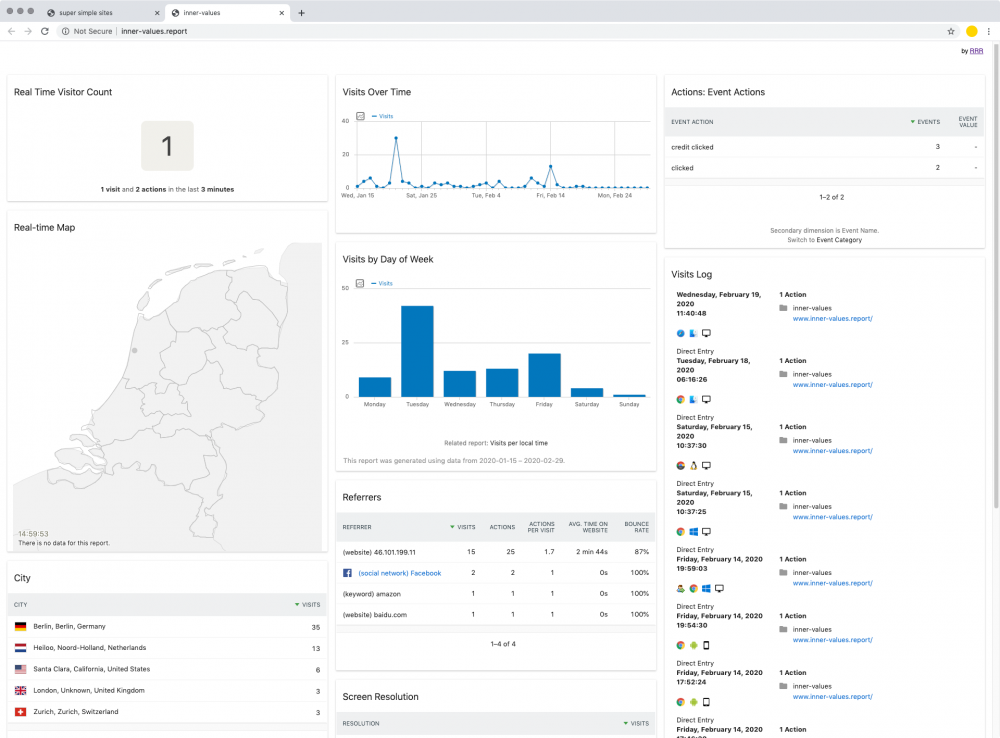Screen dimensions: 1000x738
Task: Click the EVENT VALUE column header
Action: (967, 122)
